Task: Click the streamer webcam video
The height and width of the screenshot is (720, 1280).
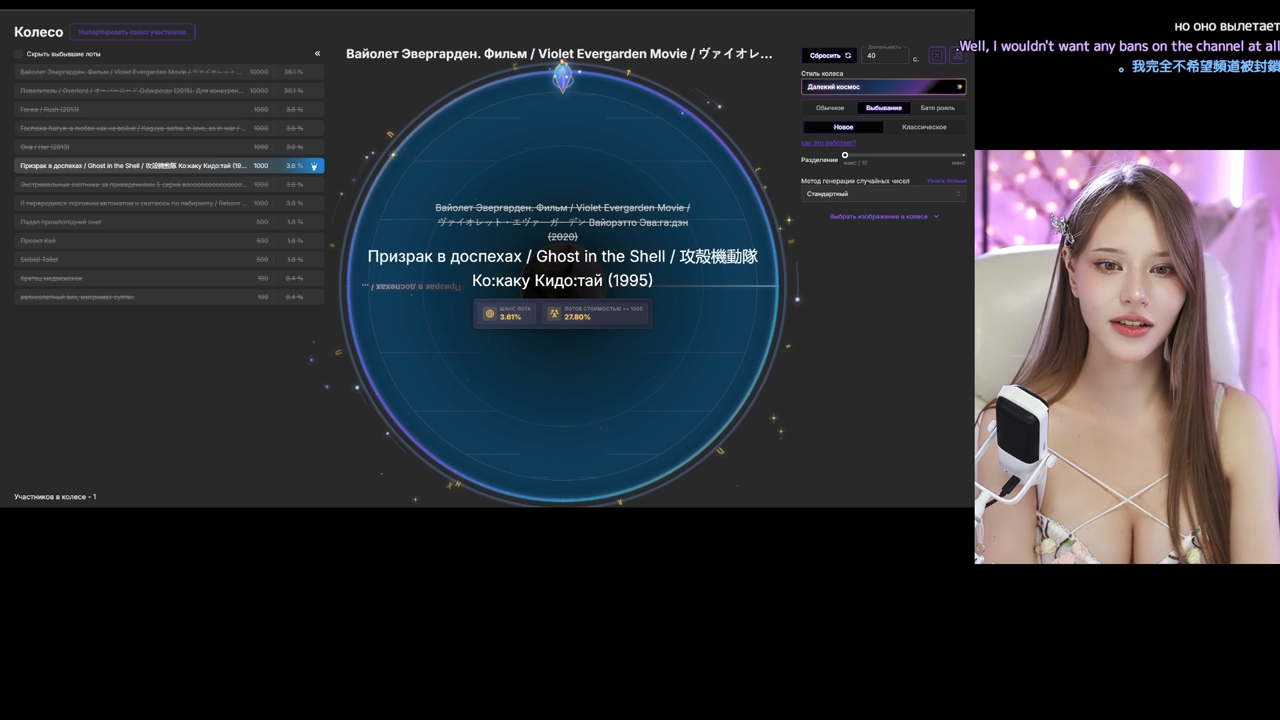Action: click(x=1127, y=357)
